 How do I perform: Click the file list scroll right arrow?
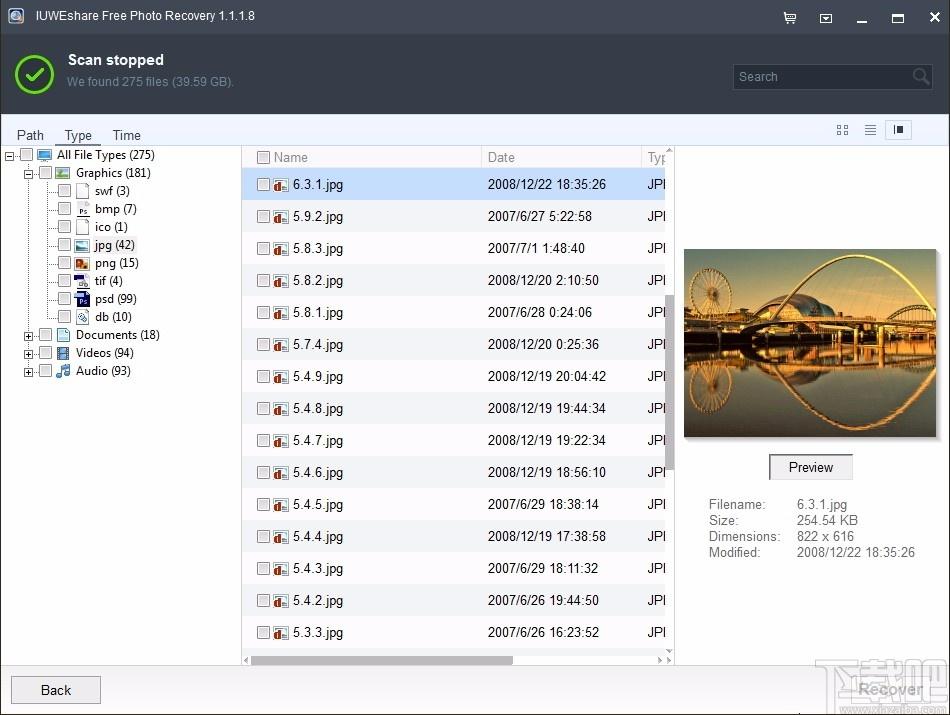[660, 660]
